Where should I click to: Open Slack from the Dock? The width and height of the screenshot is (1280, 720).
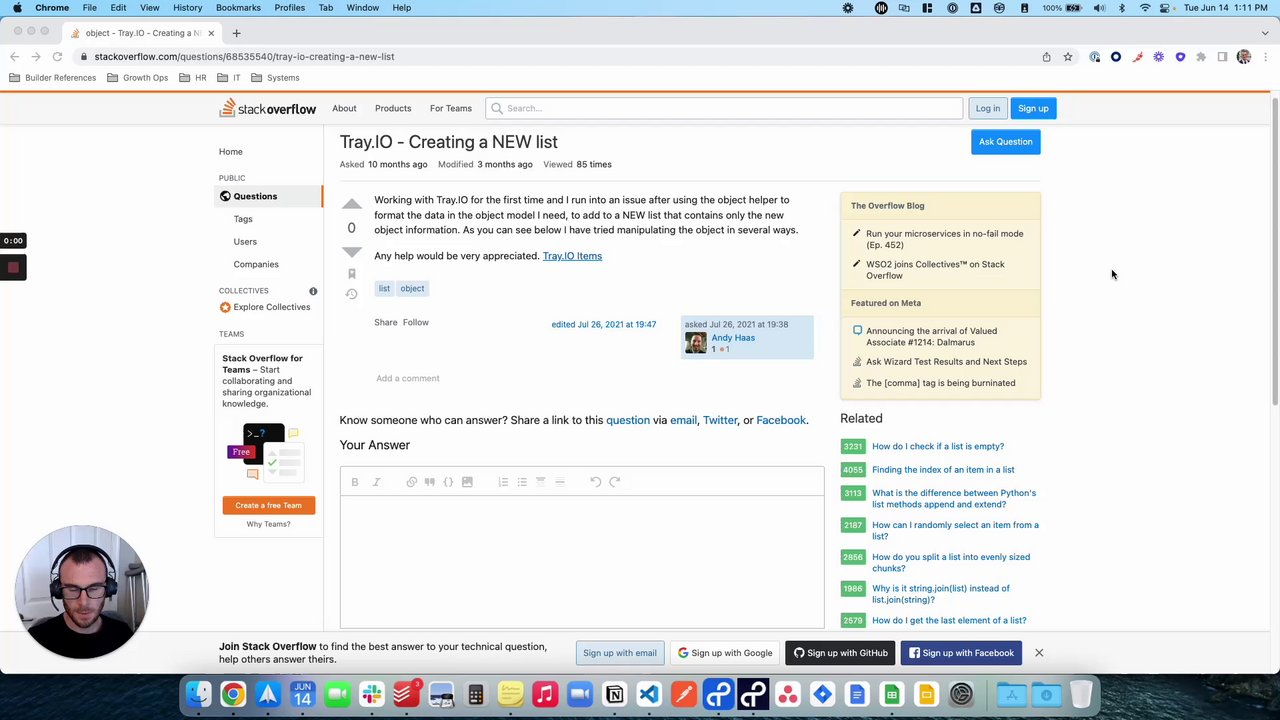[372, 694]
